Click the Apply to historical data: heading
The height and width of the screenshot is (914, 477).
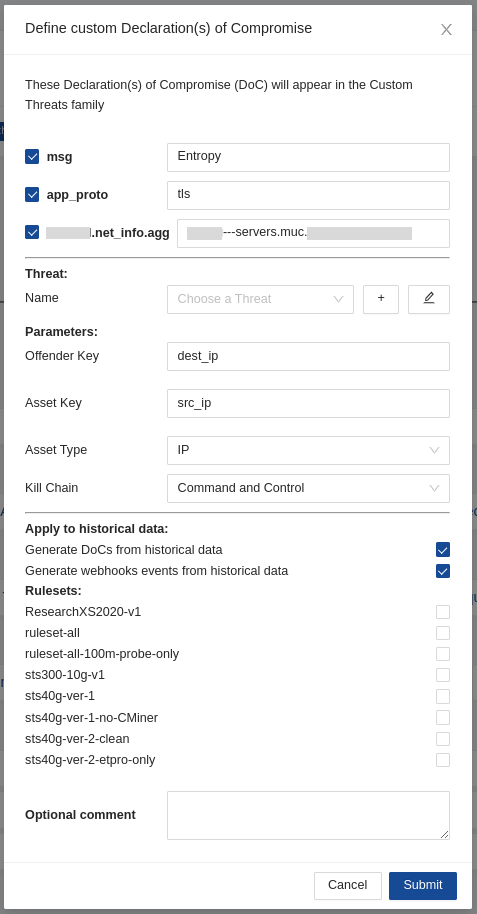(96, 529)
